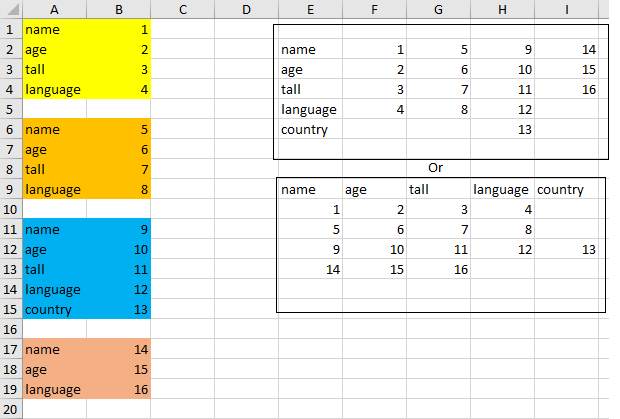Click cell I4 with value 16
620x419 pixels.
[x=567, y=90]
